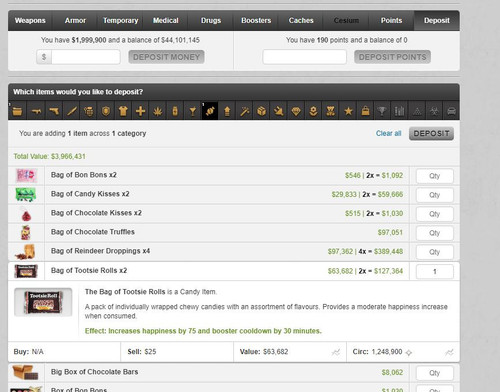Filter by tools category icon

[x=279, y=111]
